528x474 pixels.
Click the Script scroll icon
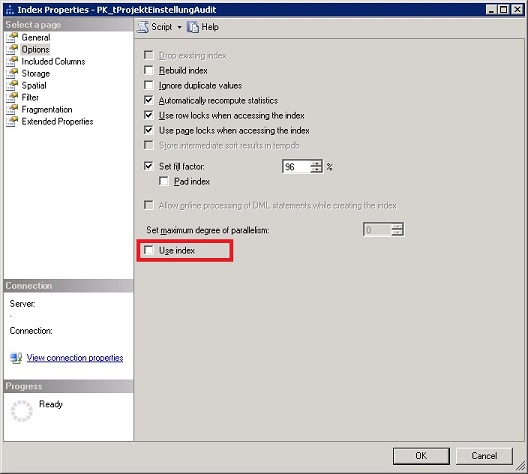click(143, 27)
